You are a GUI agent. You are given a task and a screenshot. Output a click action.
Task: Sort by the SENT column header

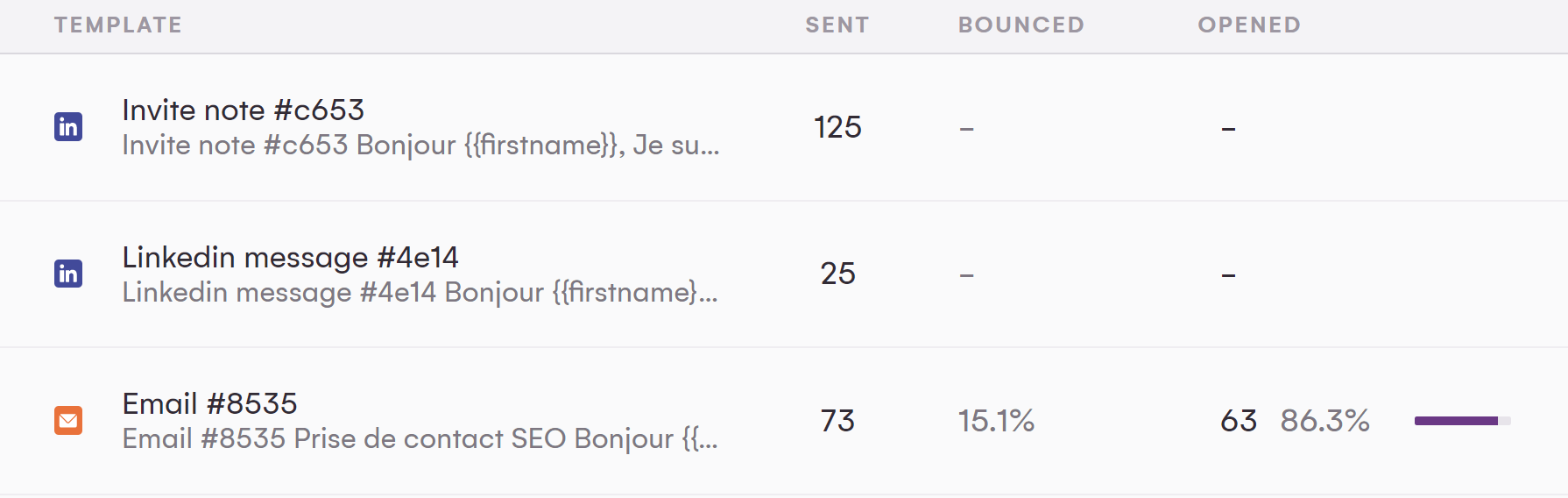(837, 25)
